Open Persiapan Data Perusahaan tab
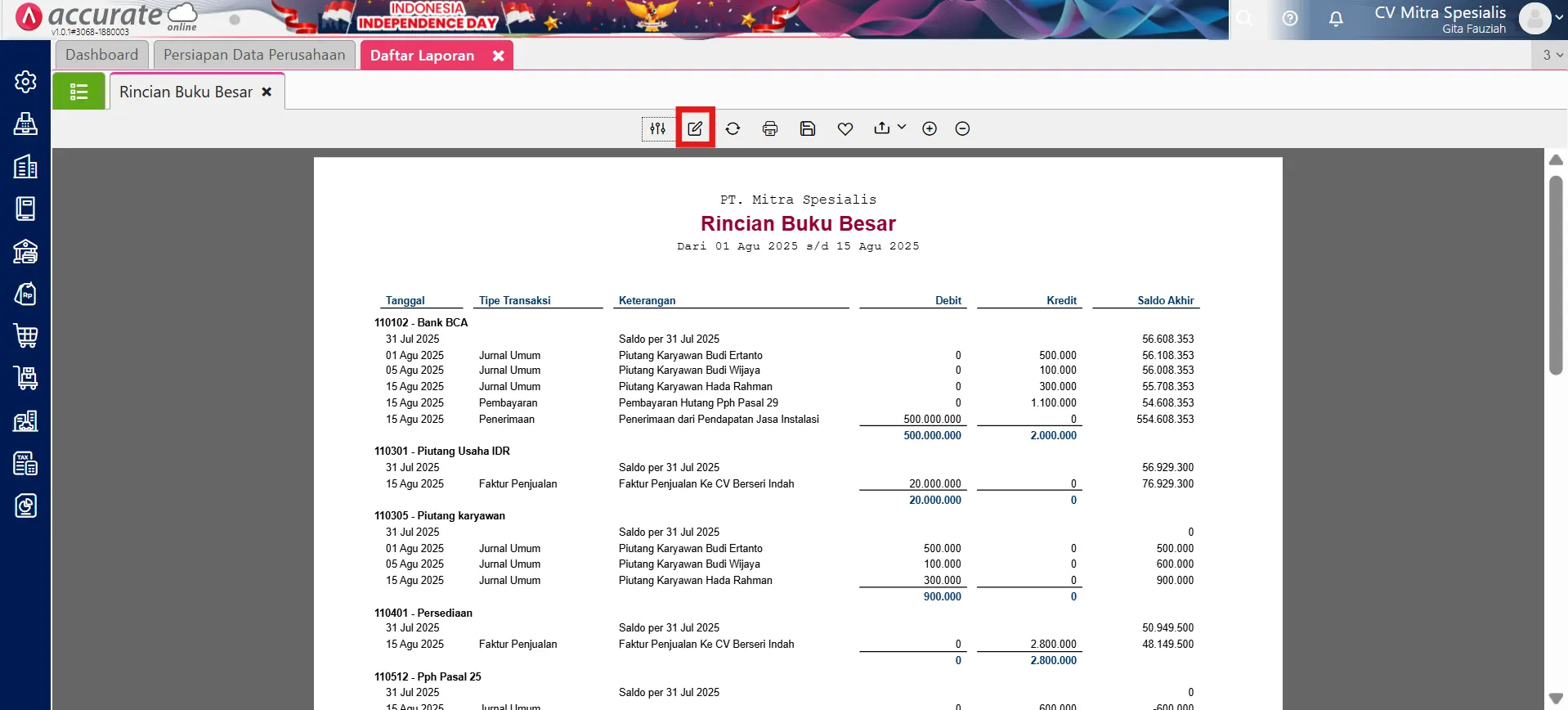1568x710 pixels. [x=254, y=55]
